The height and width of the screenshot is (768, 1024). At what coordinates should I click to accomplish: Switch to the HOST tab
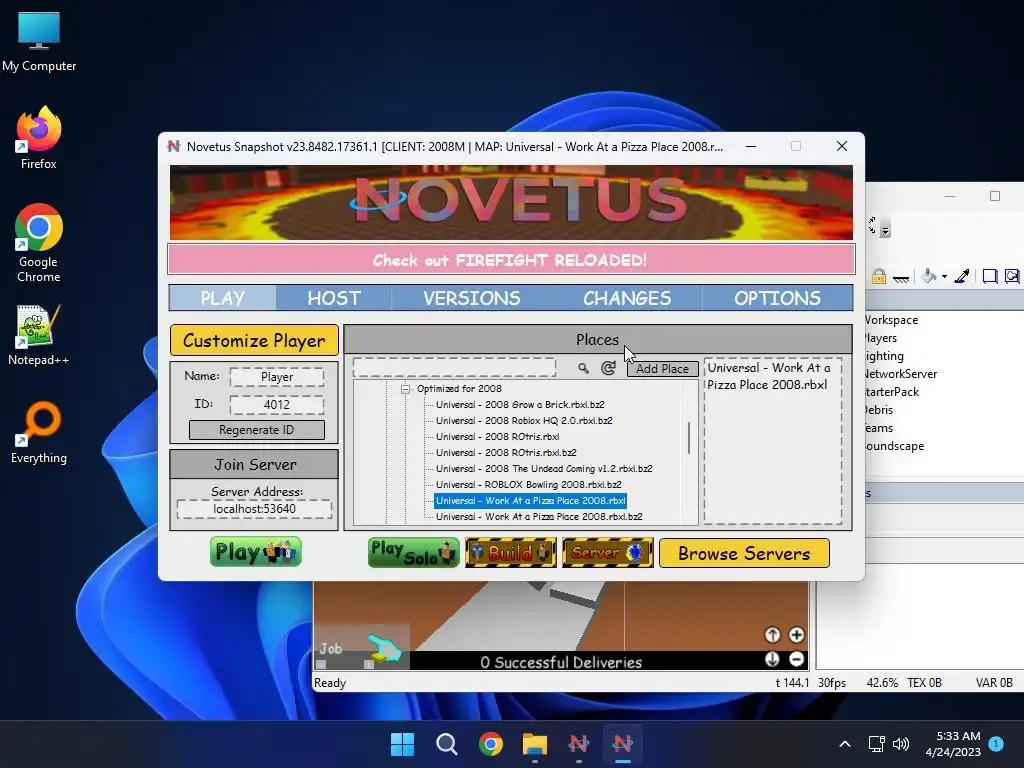[334, 298]
